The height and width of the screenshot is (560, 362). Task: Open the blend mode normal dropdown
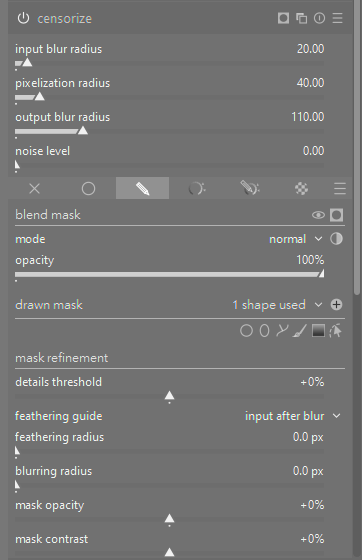point(296,239)
